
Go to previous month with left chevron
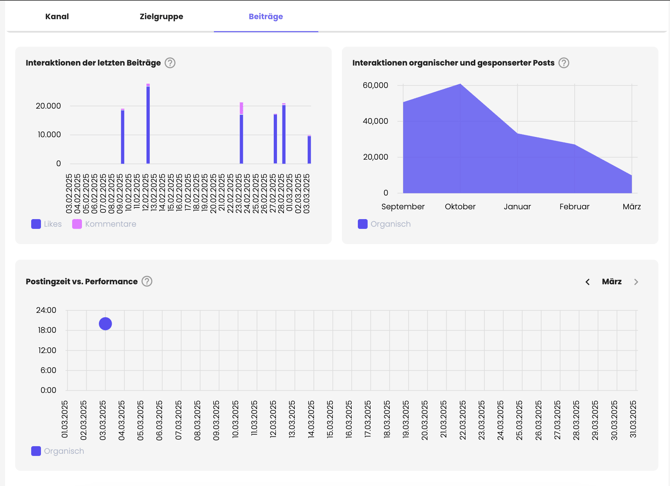(x=588, y=282)
